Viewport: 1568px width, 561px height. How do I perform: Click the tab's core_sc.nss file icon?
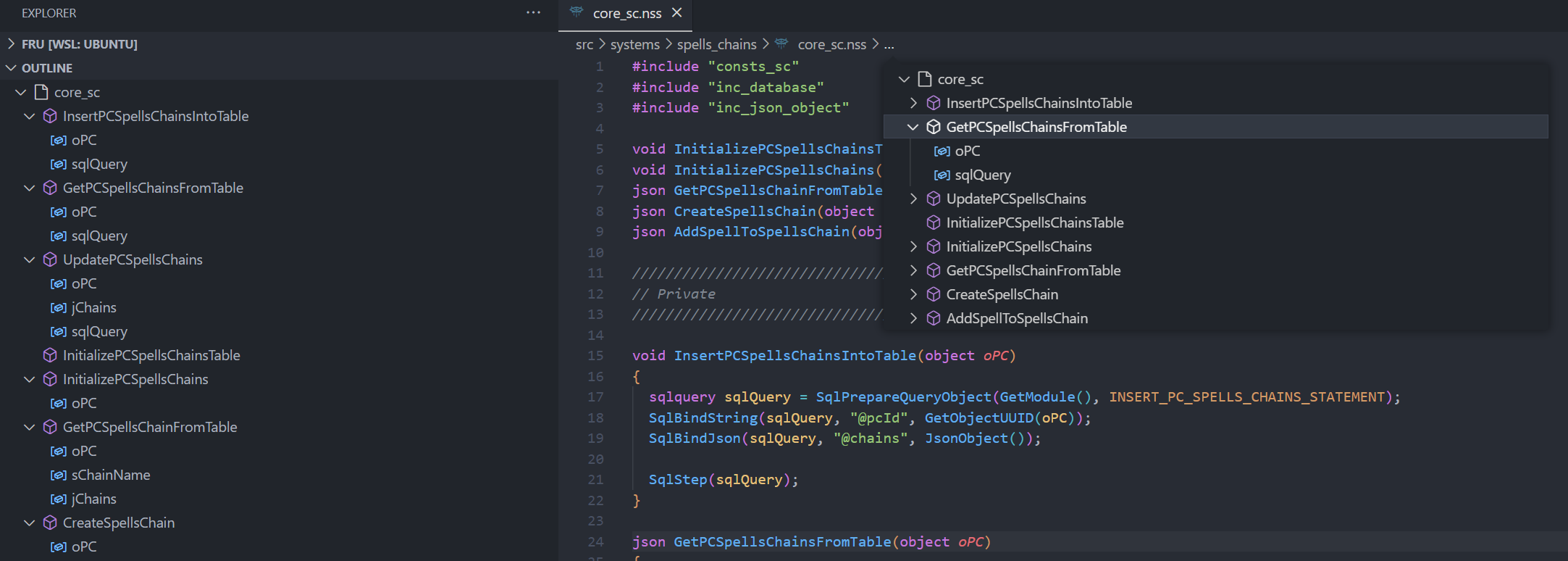click(x=577, y=12)
